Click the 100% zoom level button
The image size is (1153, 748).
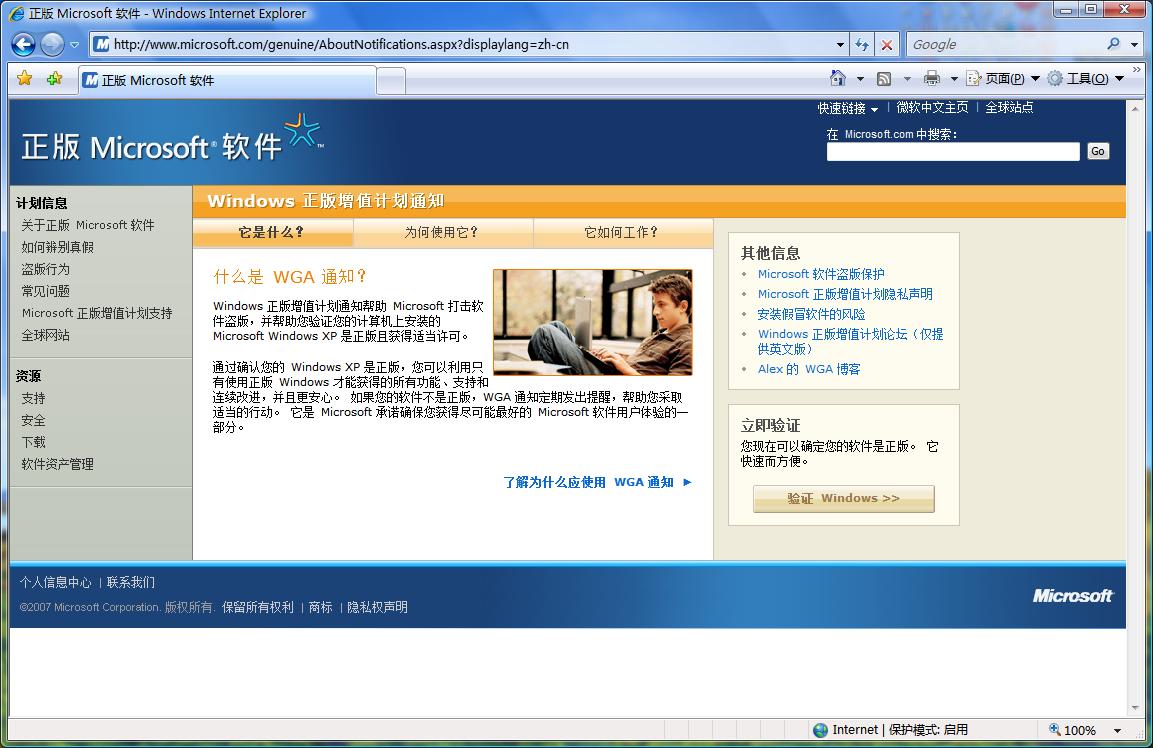1072,730
